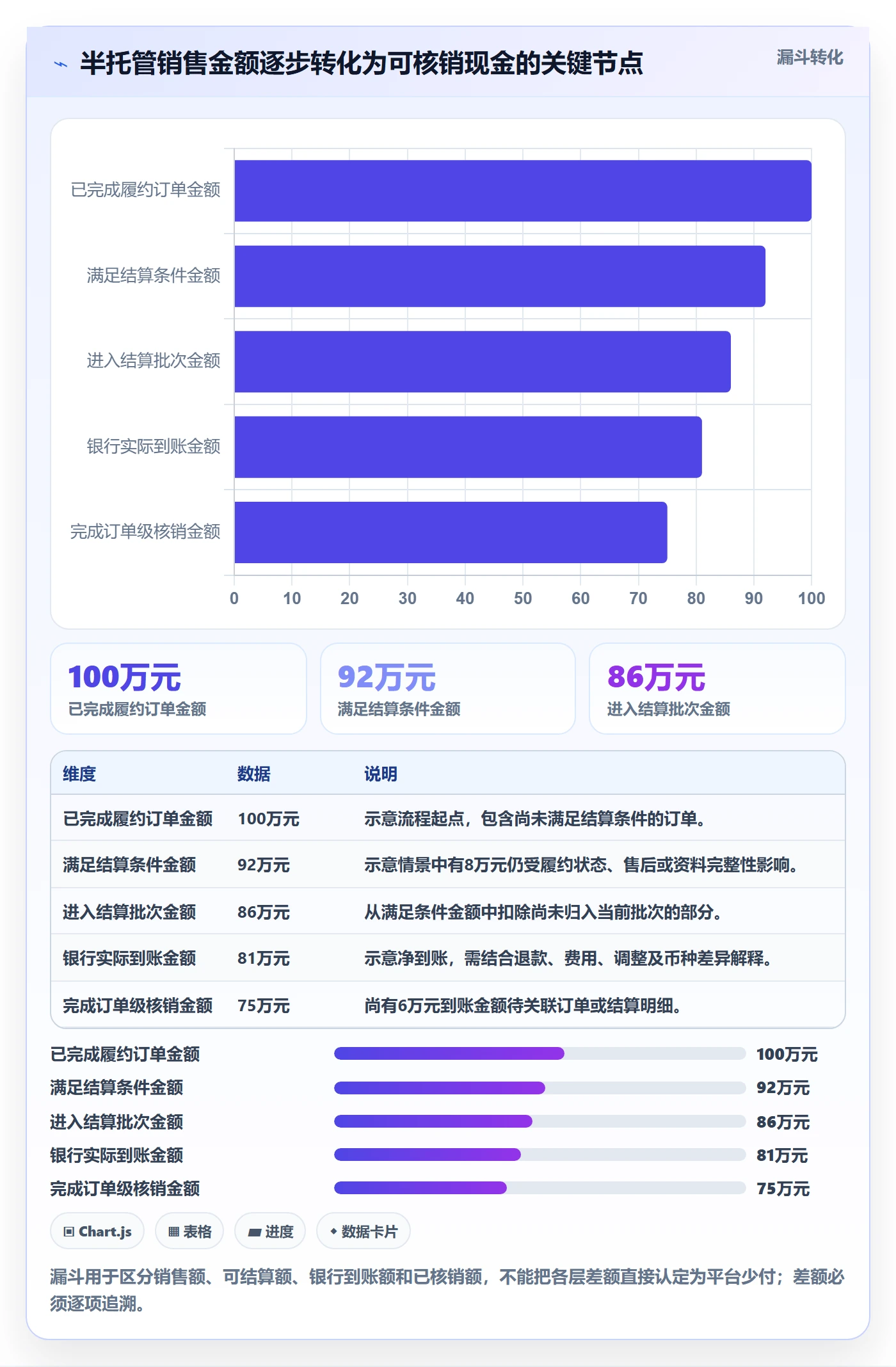Screen dimensions: 896x1367
Task: Click the 说明 column header
Action: click(x=381, y=774)
